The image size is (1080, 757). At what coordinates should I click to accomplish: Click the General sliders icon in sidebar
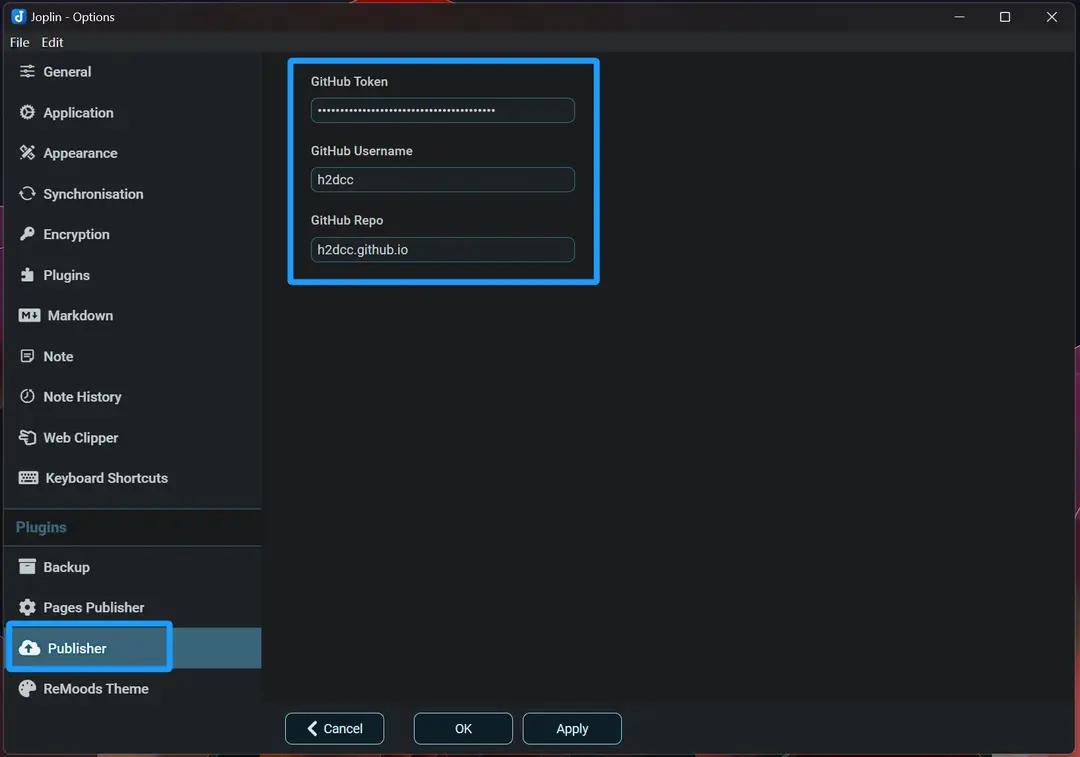coord(27,72)
